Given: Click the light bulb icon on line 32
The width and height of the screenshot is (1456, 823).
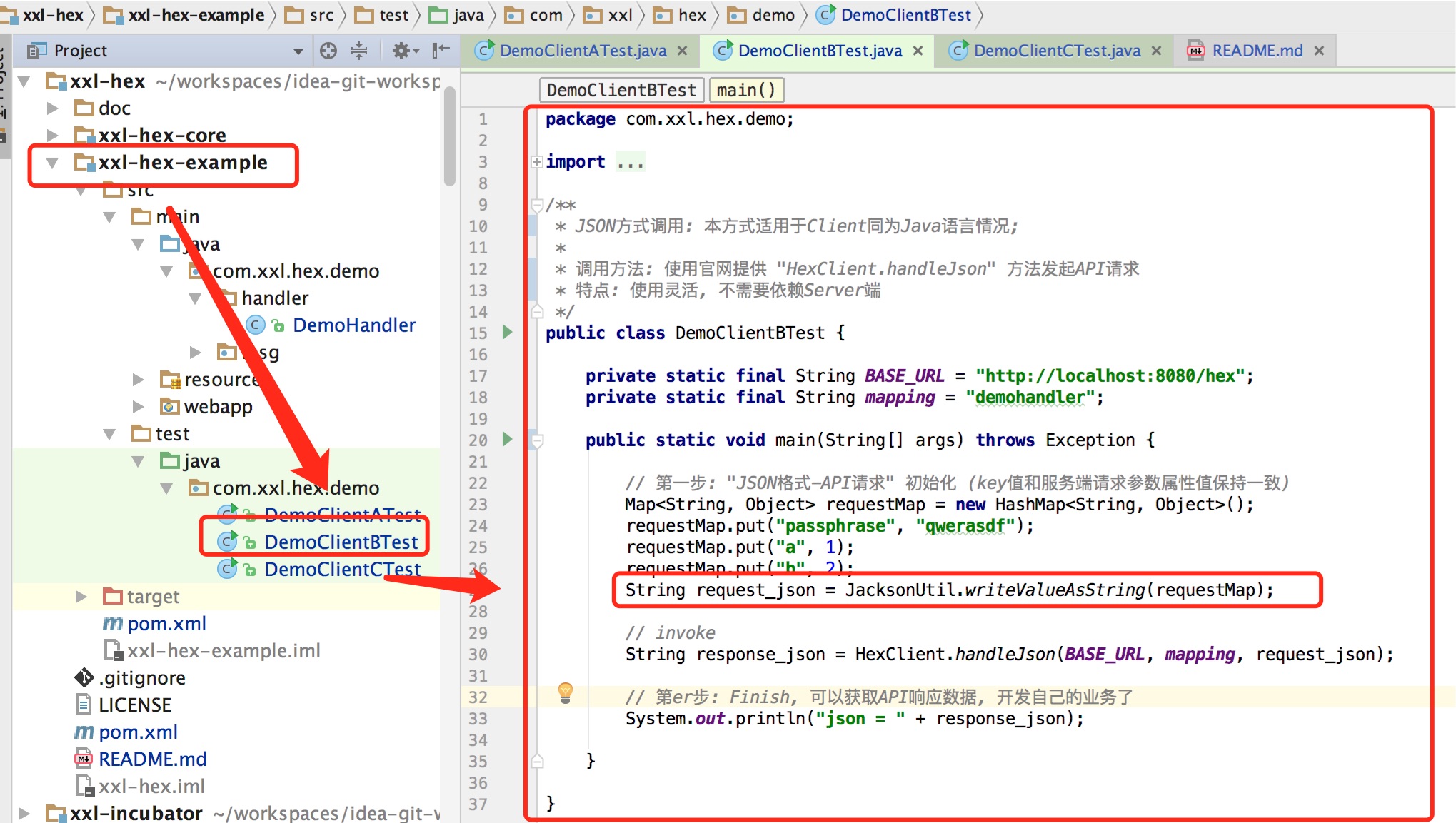Looking at the screenshot, I should click(563, 695).
